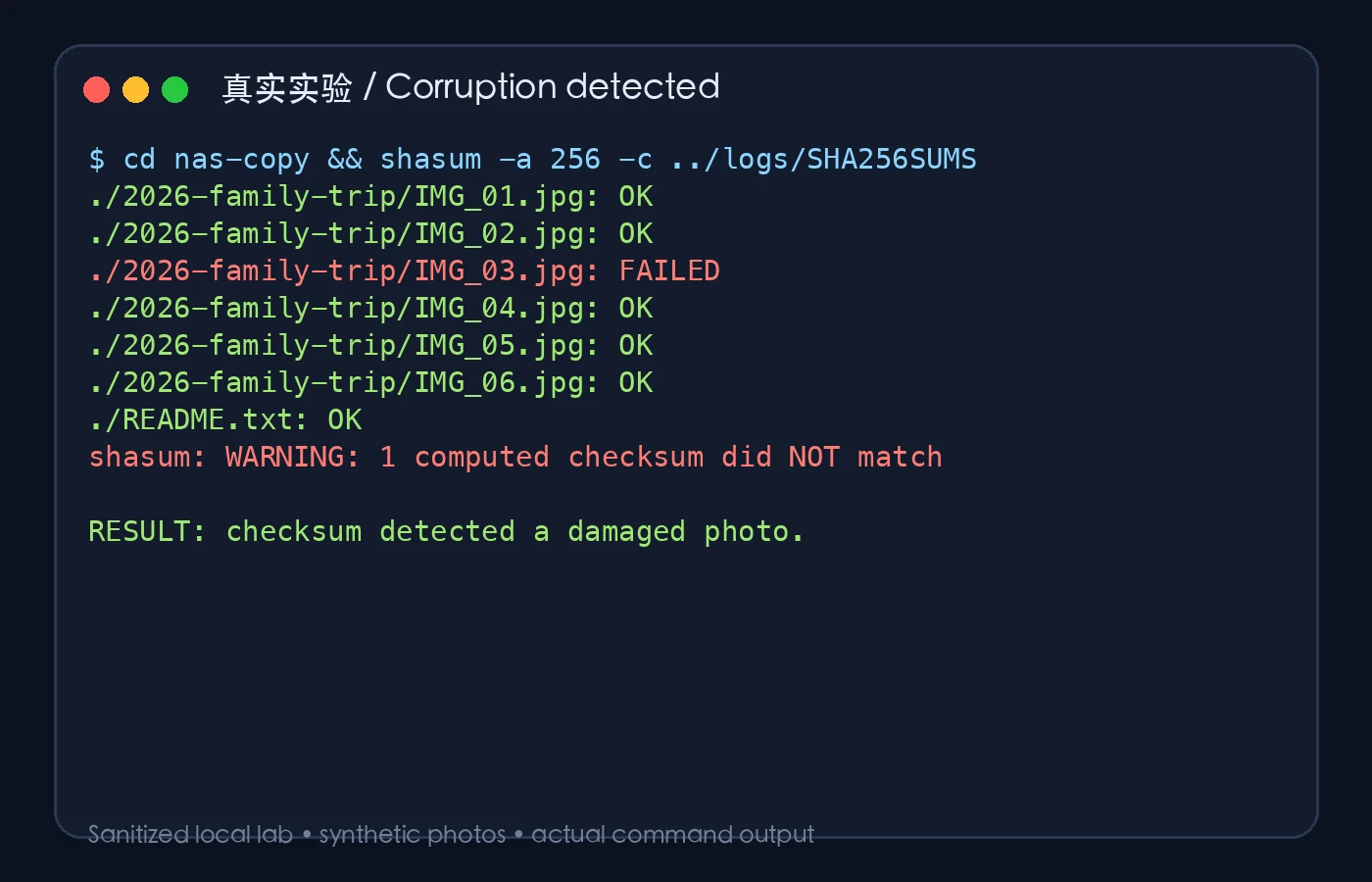The height and width of the screenshot is (882, 1372).
Task: Click the IMG_01.jpg OK line
Action: coord(370,197)
